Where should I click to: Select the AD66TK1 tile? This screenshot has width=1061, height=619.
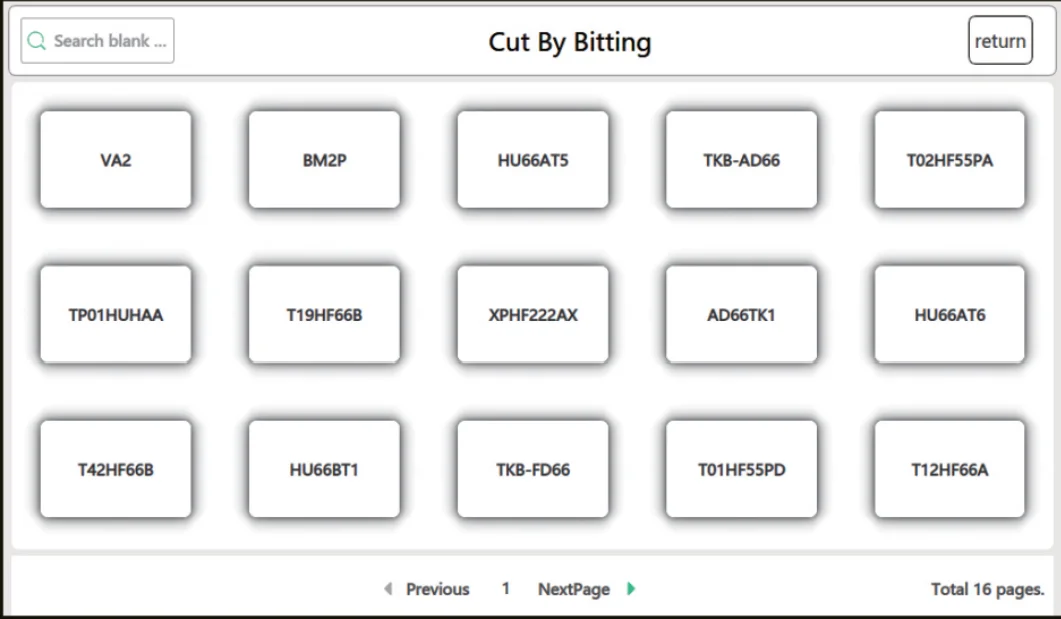coord(741,315)
